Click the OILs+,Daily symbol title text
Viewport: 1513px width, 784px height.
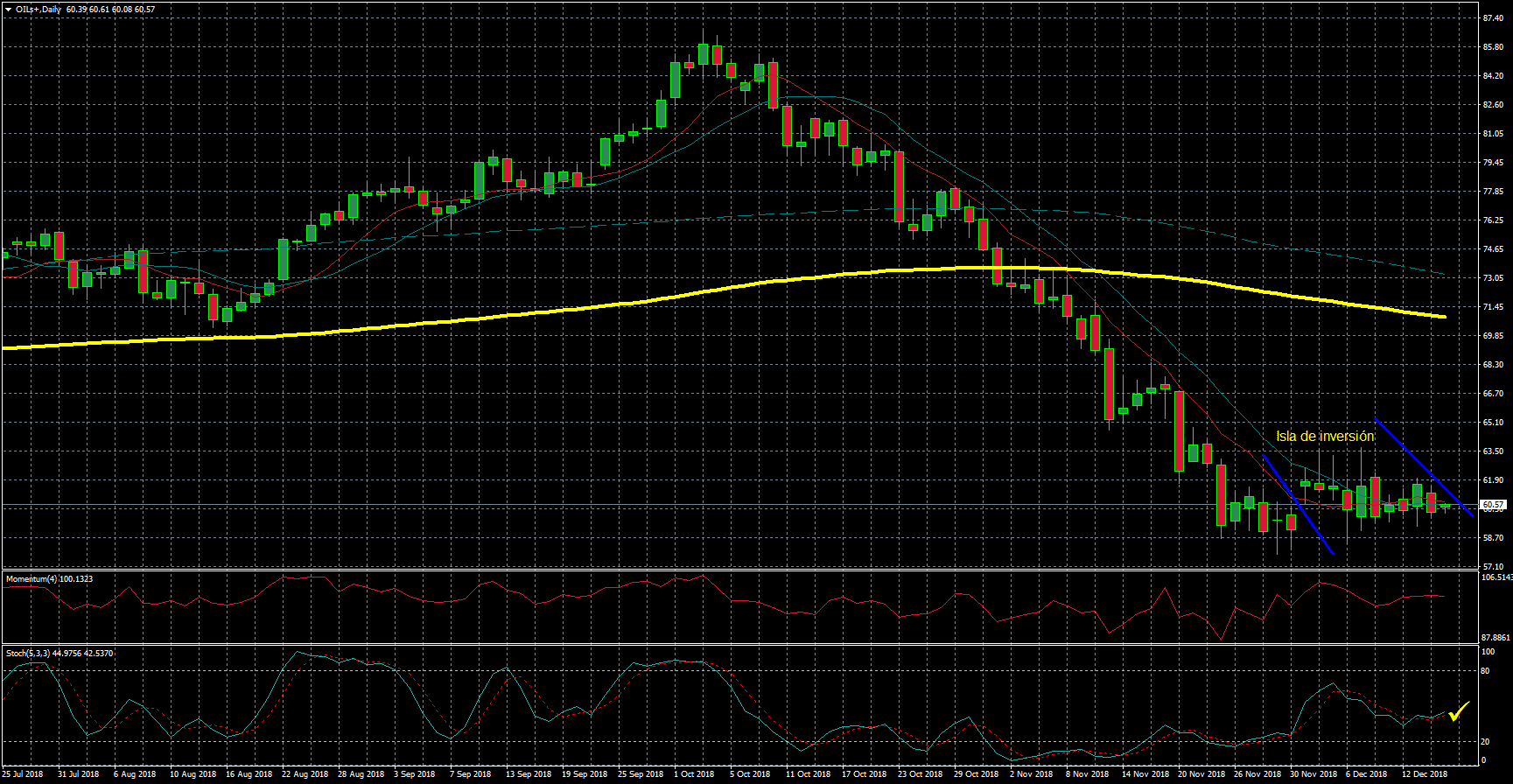tap(39, 10)
